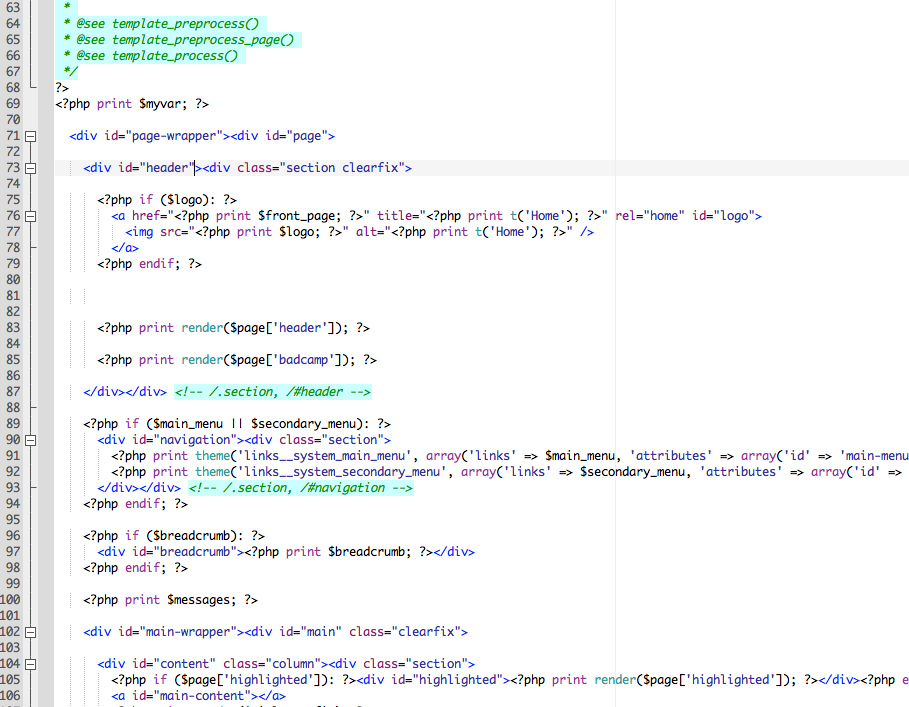Collapse the fold at line 71
Image resolution: width=909 pixels, height=707 pixels.
point(31,136)
